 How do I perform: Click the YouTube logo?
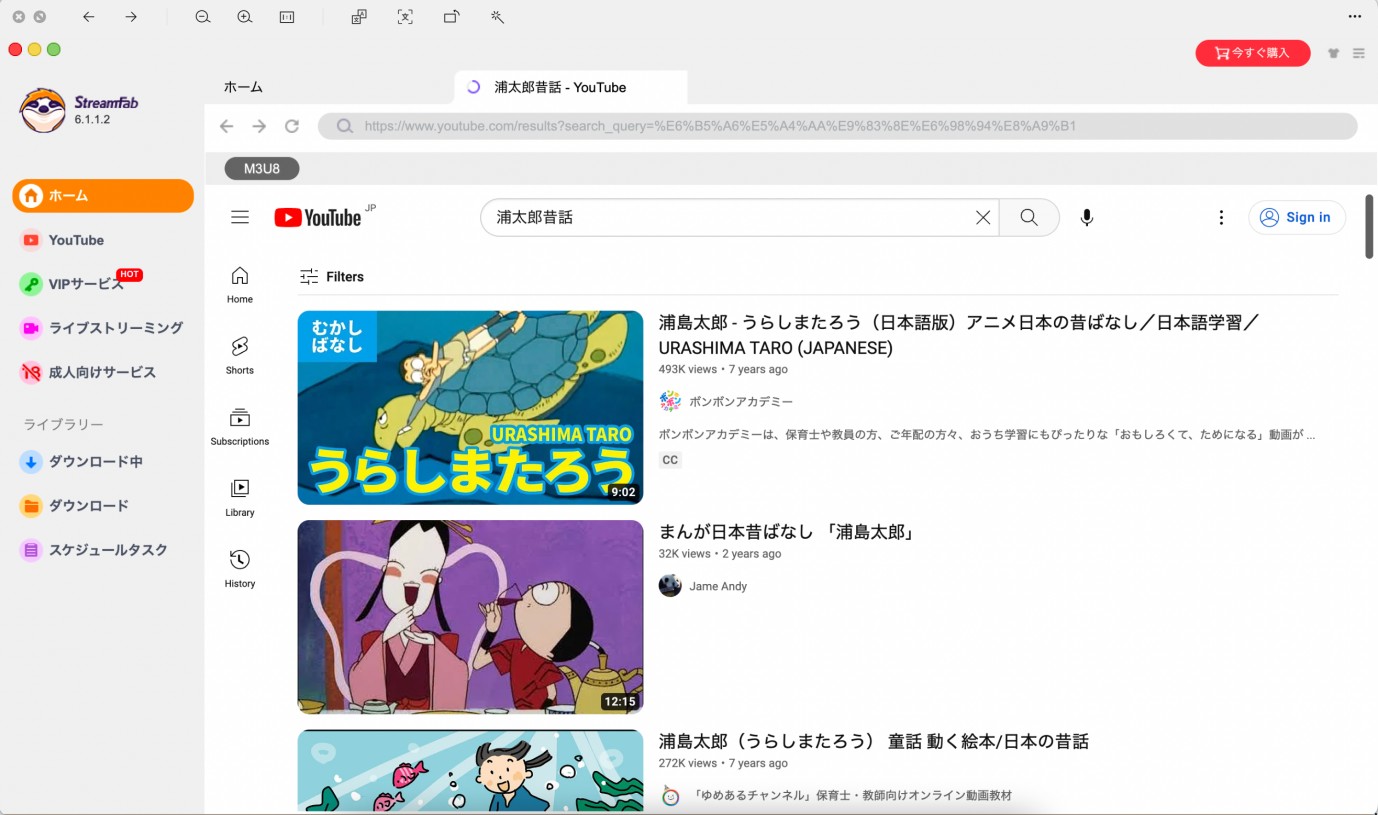318,217
